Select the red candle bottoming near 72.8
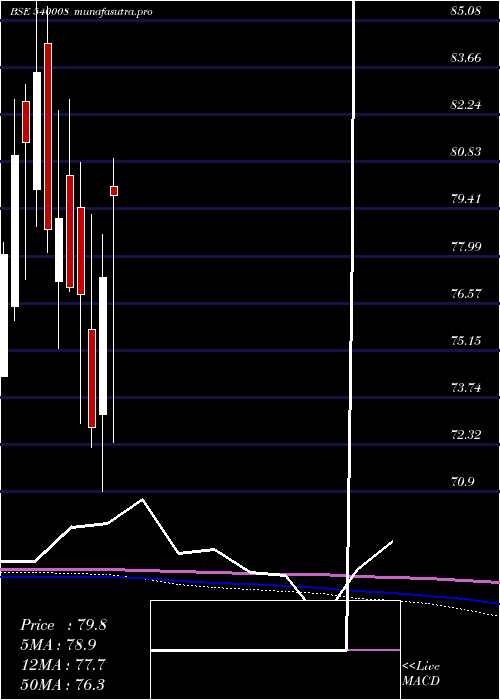Viewport: 500px width, 700px height. click(92, 379)
